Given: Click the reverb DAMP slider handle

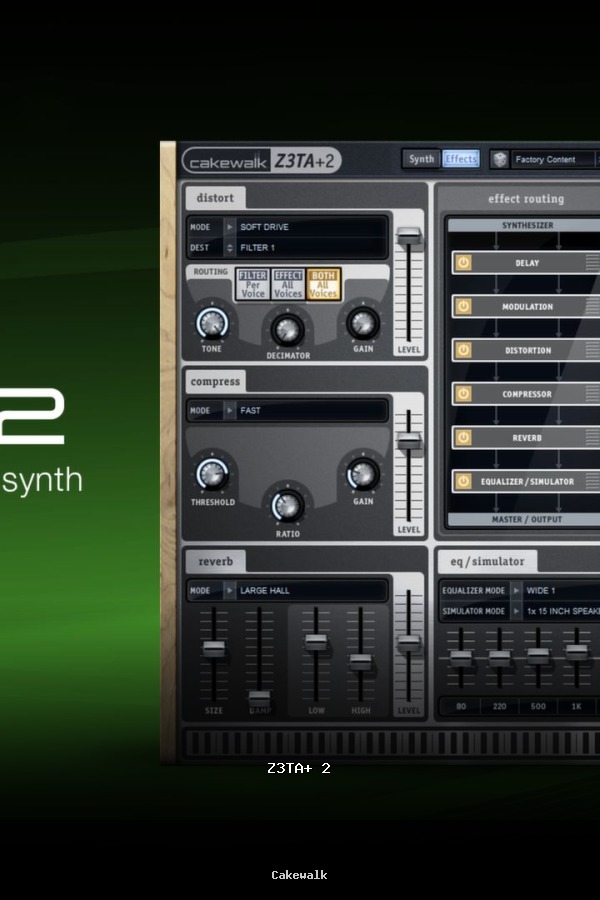Looking at the screenshot, I should coord(259,699).
